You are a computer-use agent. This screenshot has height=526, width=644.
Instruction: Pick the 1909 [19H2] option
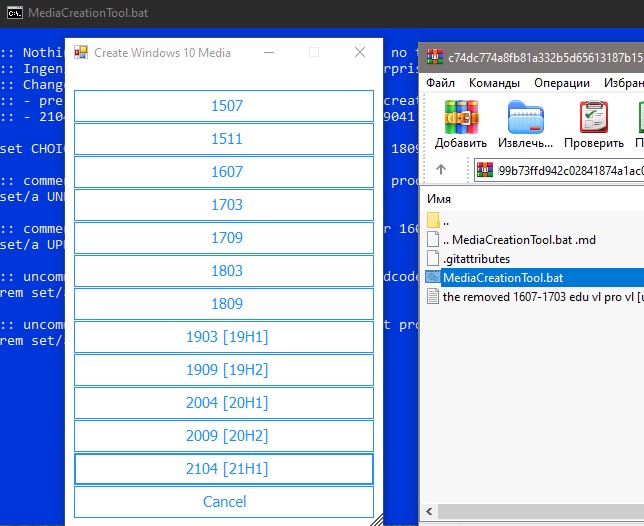tap(224, 370)
